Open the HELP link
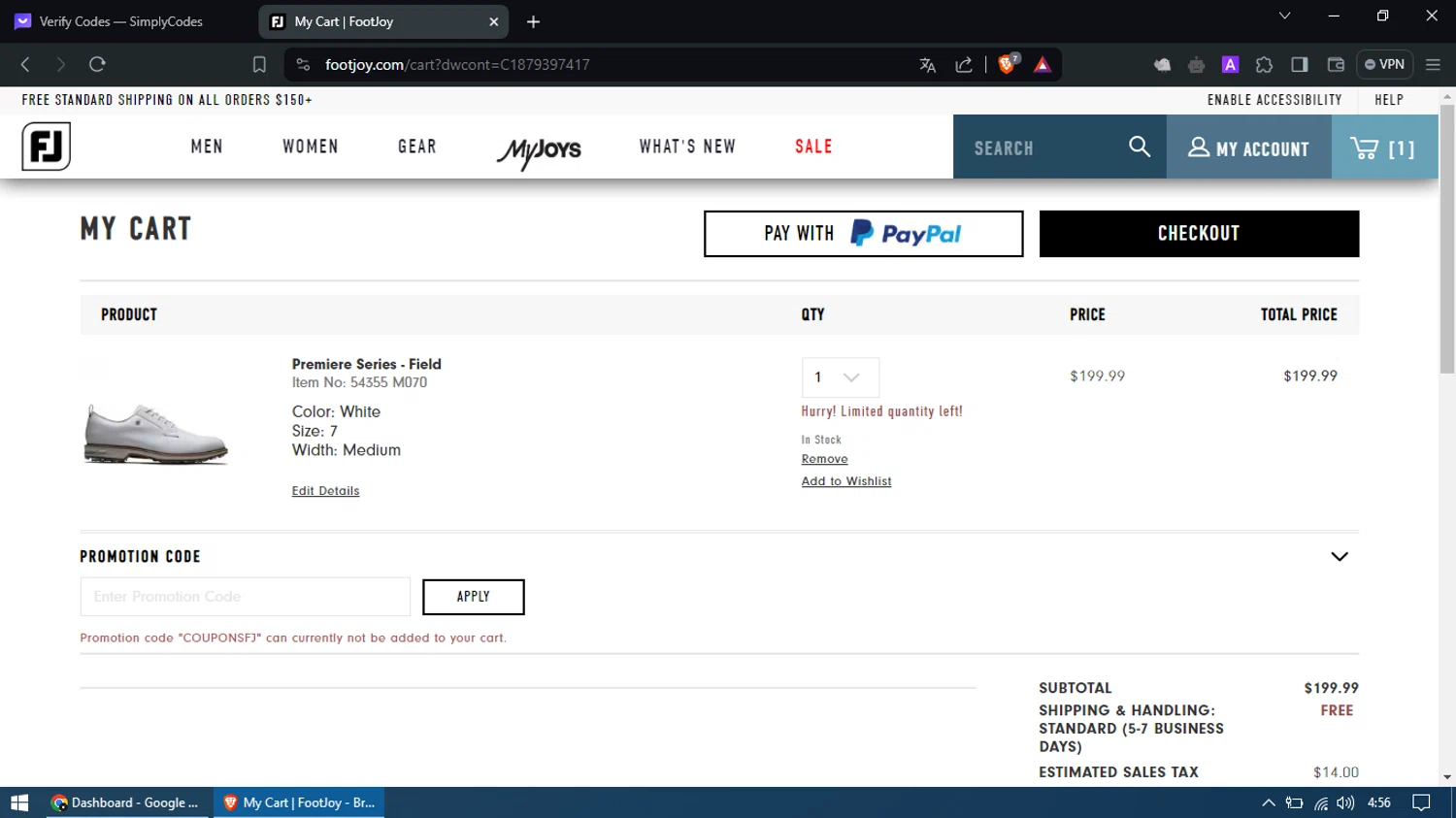This screenshot has width=1456, height=818. pyautogui.click(x=1389, y=100)
